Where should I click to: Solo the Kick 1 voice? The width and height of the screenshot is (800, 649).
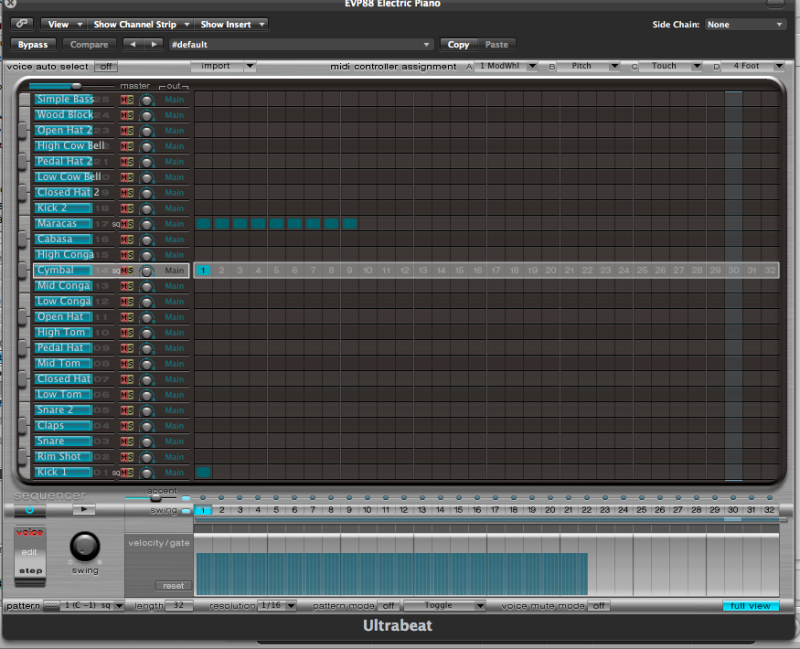[130, 472]
